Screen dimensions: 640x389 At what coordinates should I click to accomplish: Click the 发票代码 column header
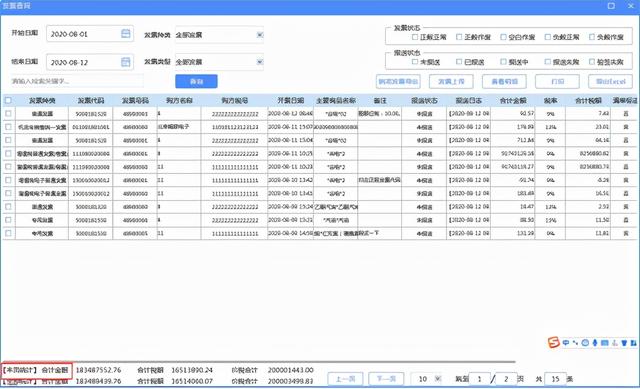tap(91, 100)
